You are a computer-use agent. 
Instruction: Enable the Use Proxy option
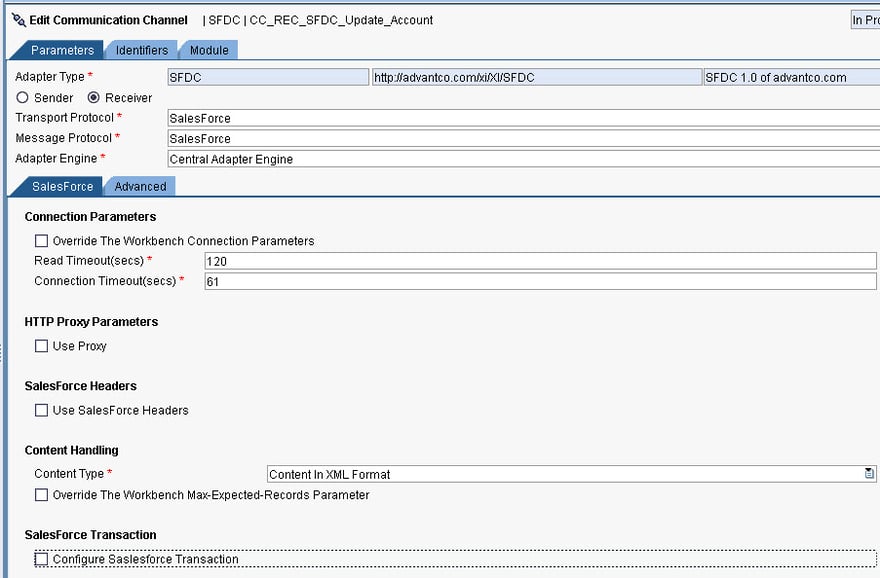click(x=41, y=345)
